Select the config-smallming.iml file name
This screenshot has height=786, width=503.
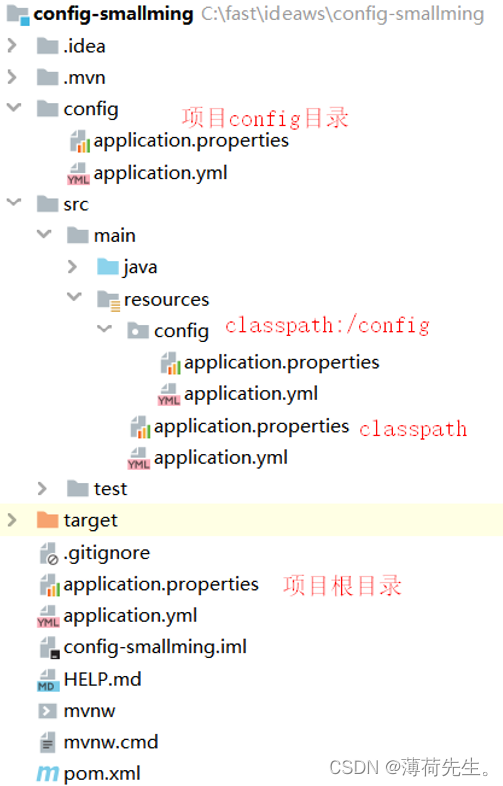pyautogui.click(x=155, y=647)
